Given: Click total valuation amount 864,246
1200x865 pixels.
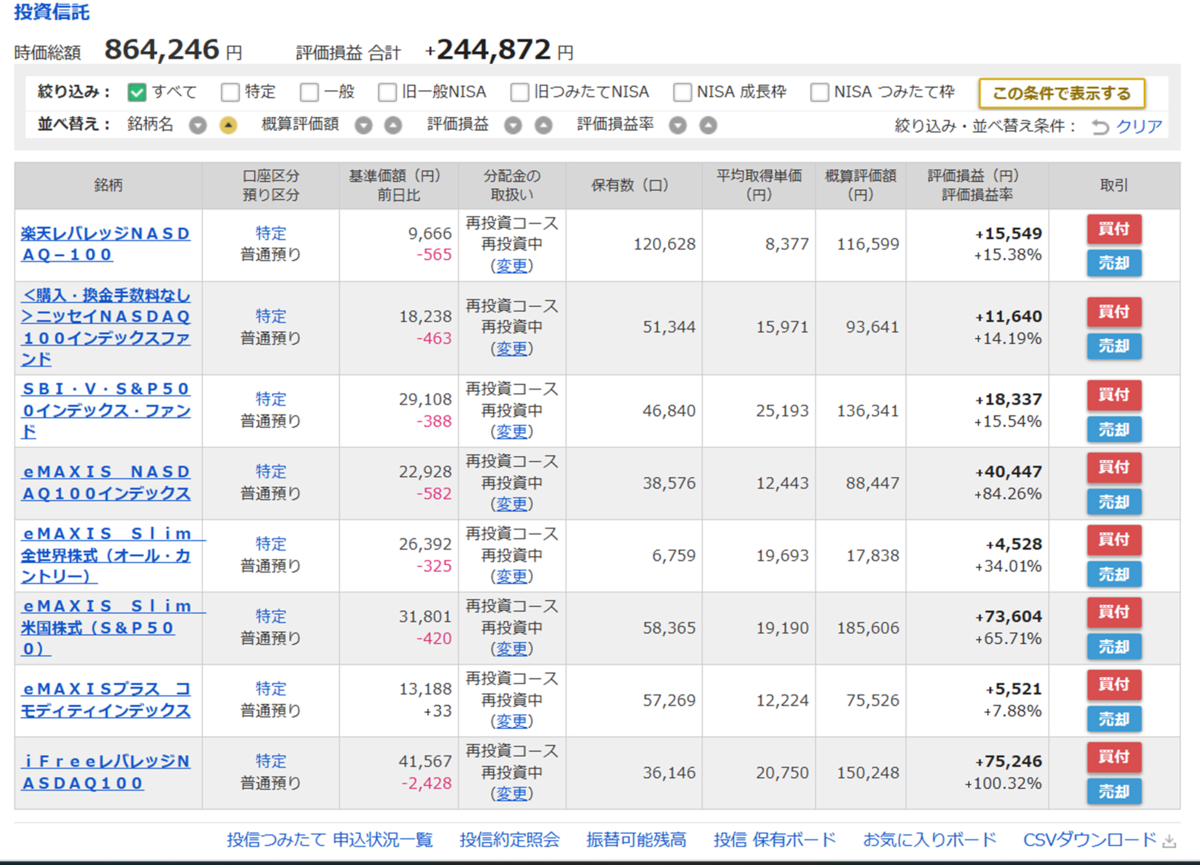Looking at the screenshot, I should point(161,49).
